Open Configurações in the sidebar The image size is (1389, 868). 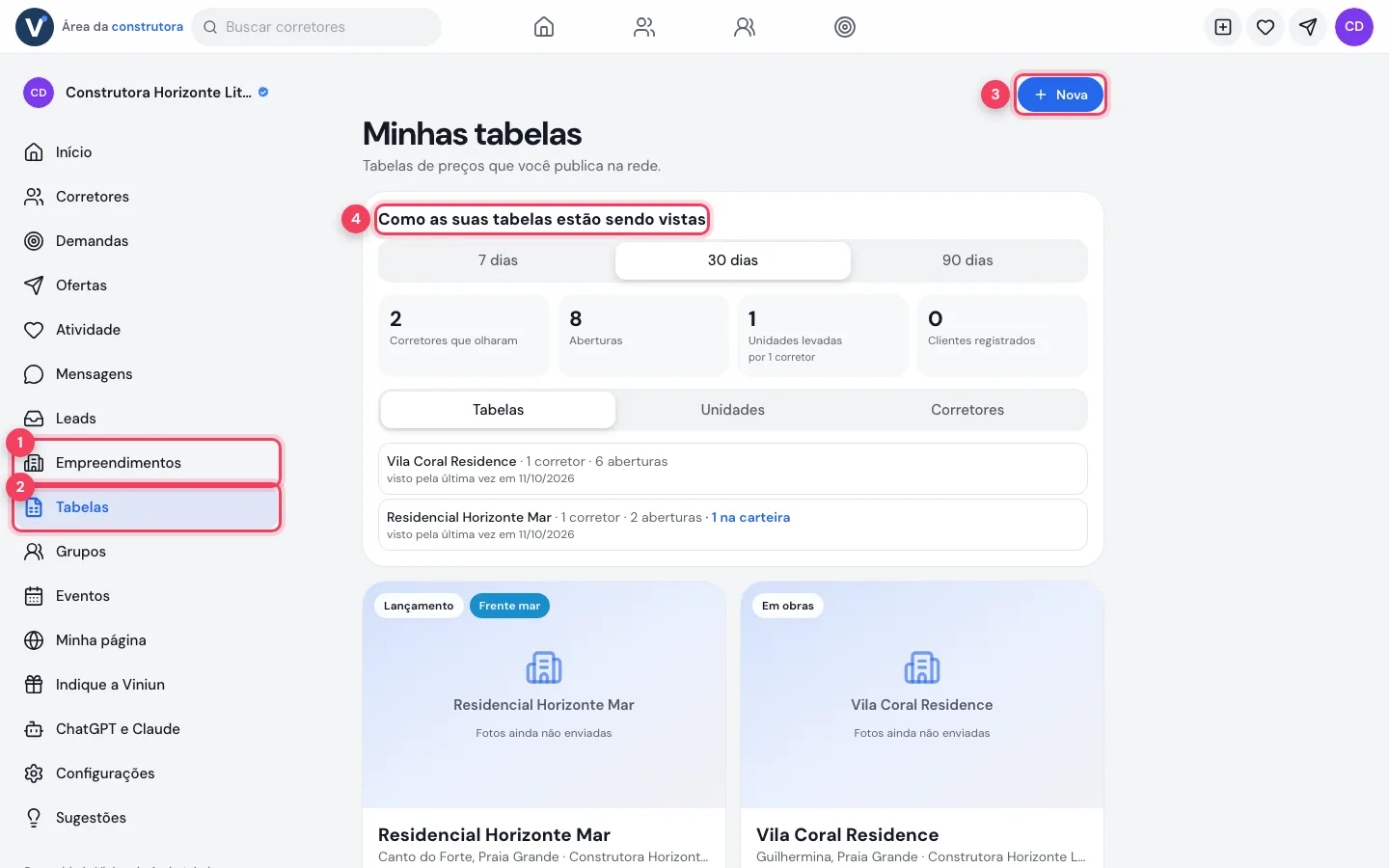147,773
